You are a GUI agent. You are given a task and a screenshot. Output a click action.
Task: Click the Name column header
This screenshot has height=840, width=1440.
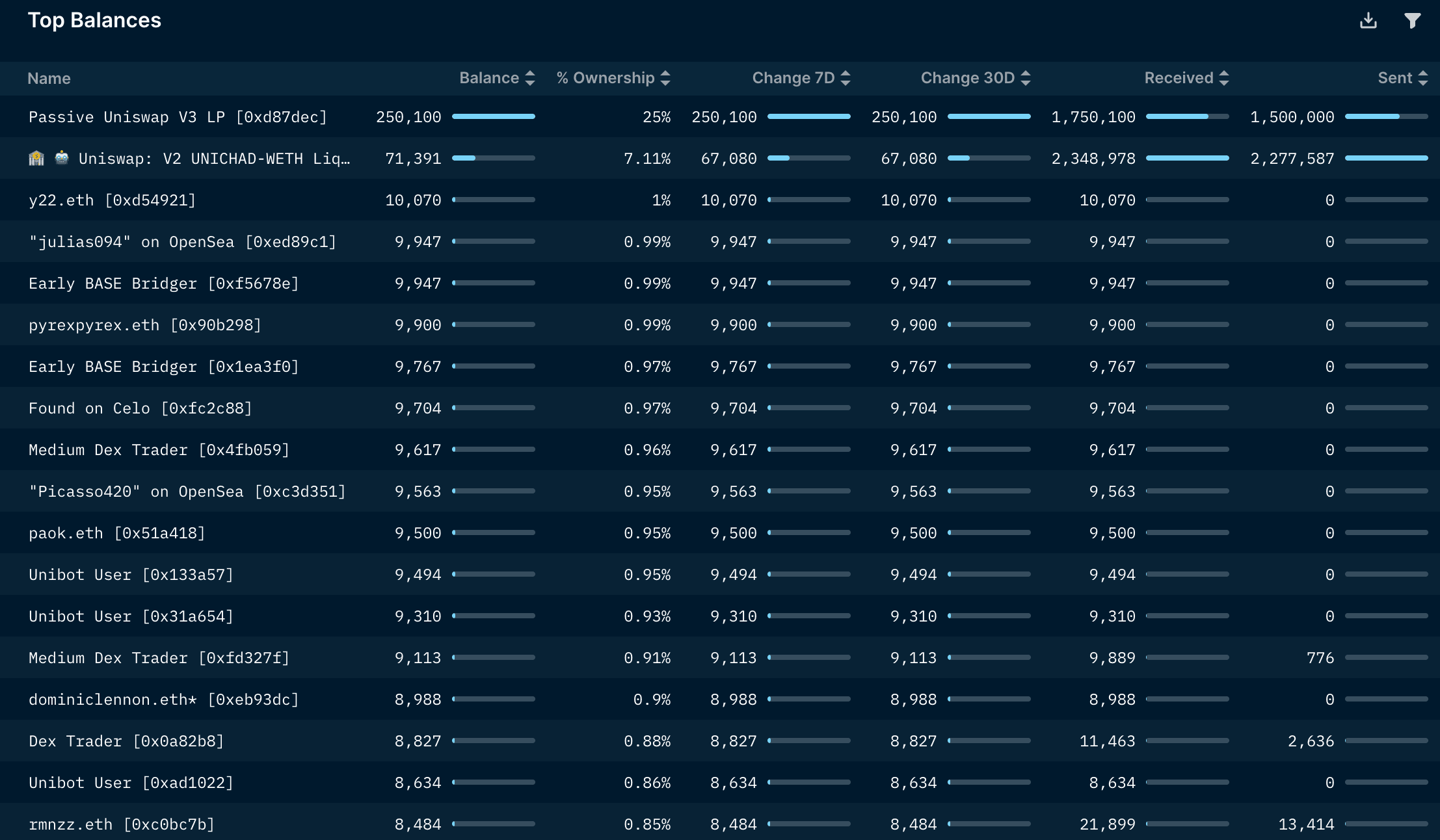click(x=49, y=79)
